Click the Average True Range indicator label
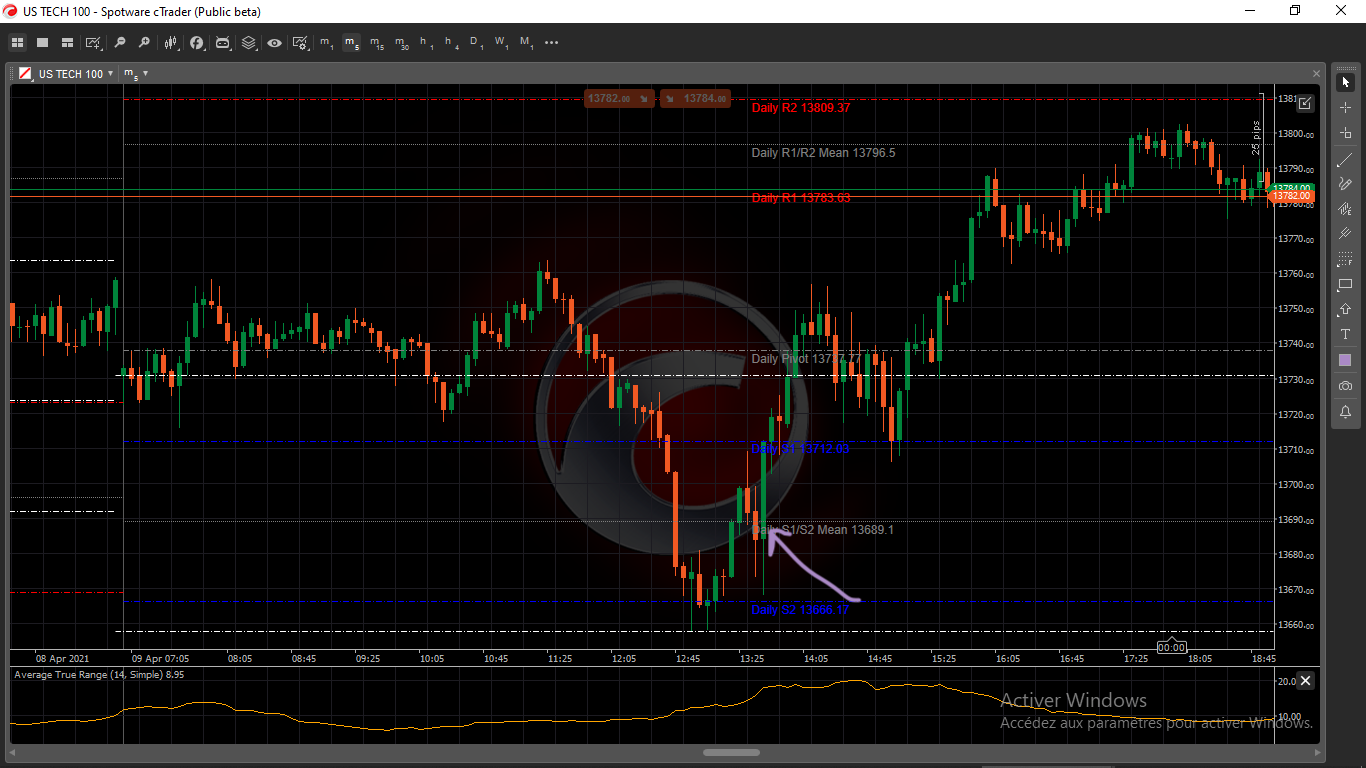 pos(99,675)
